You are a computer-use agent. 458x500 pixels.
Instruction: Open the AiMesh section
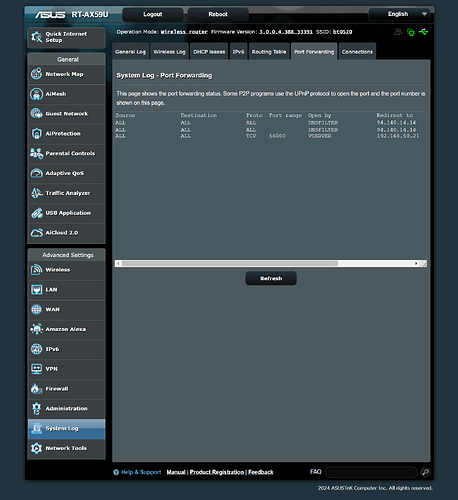coord(66,94)
